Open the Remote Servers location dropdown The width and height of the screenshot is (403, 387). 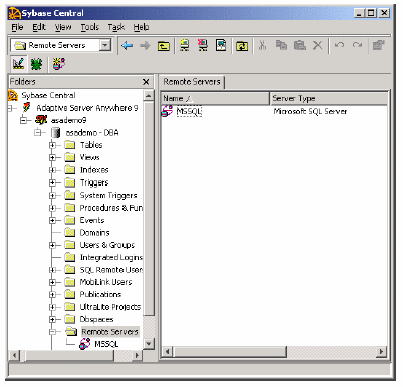click(105, 45)
